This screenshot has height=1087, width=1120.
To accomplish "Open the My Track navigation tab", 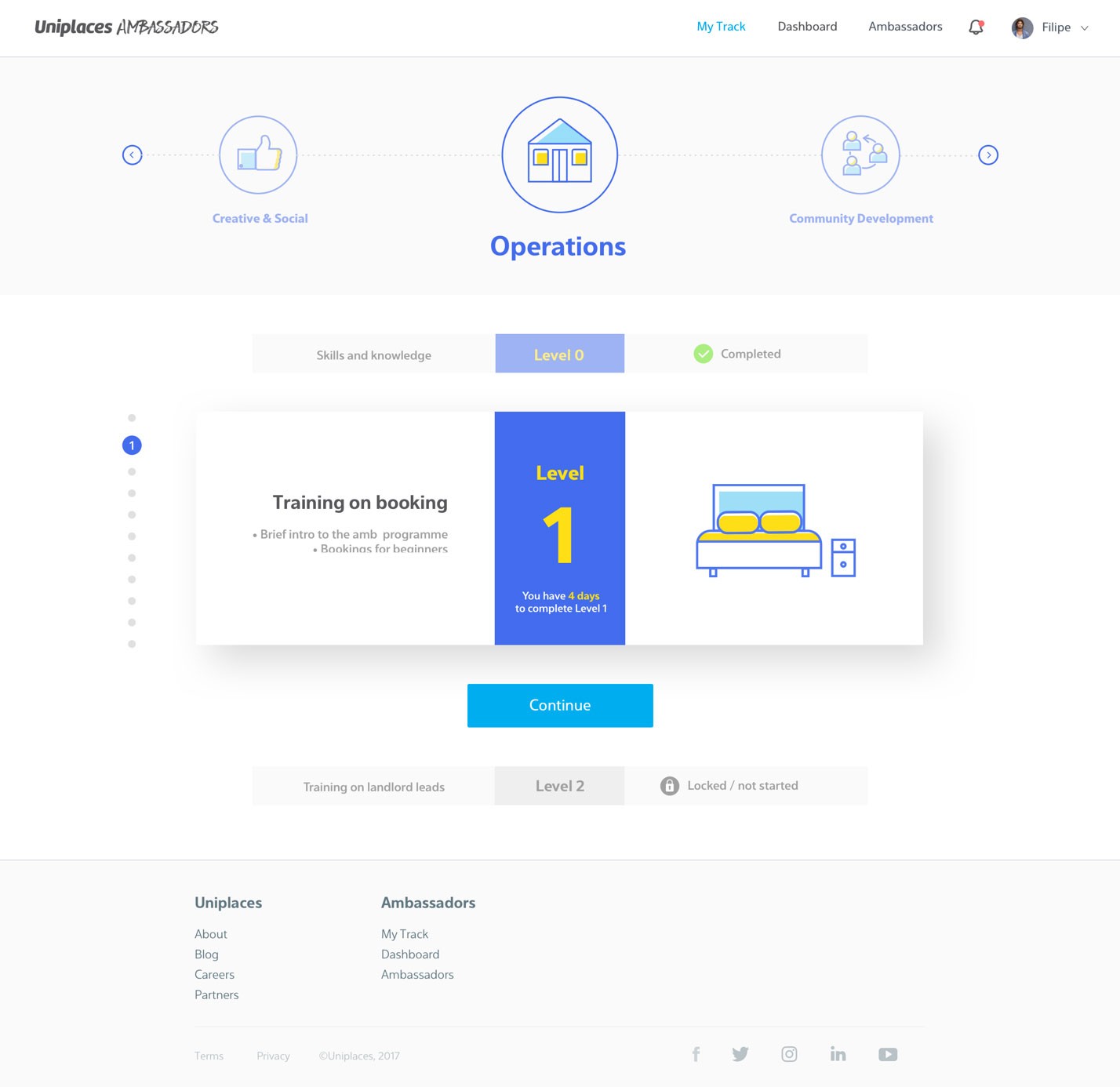I will pyautogui.click(x=721, y=27).
